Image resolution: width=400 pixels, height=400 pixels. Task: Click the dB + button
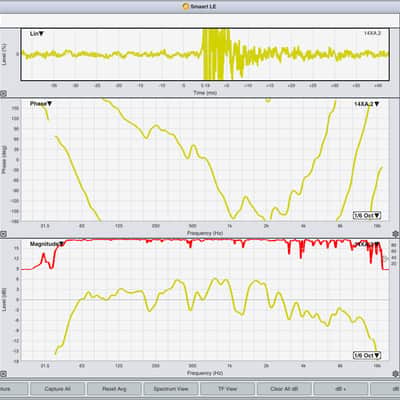tap(341, 389)
